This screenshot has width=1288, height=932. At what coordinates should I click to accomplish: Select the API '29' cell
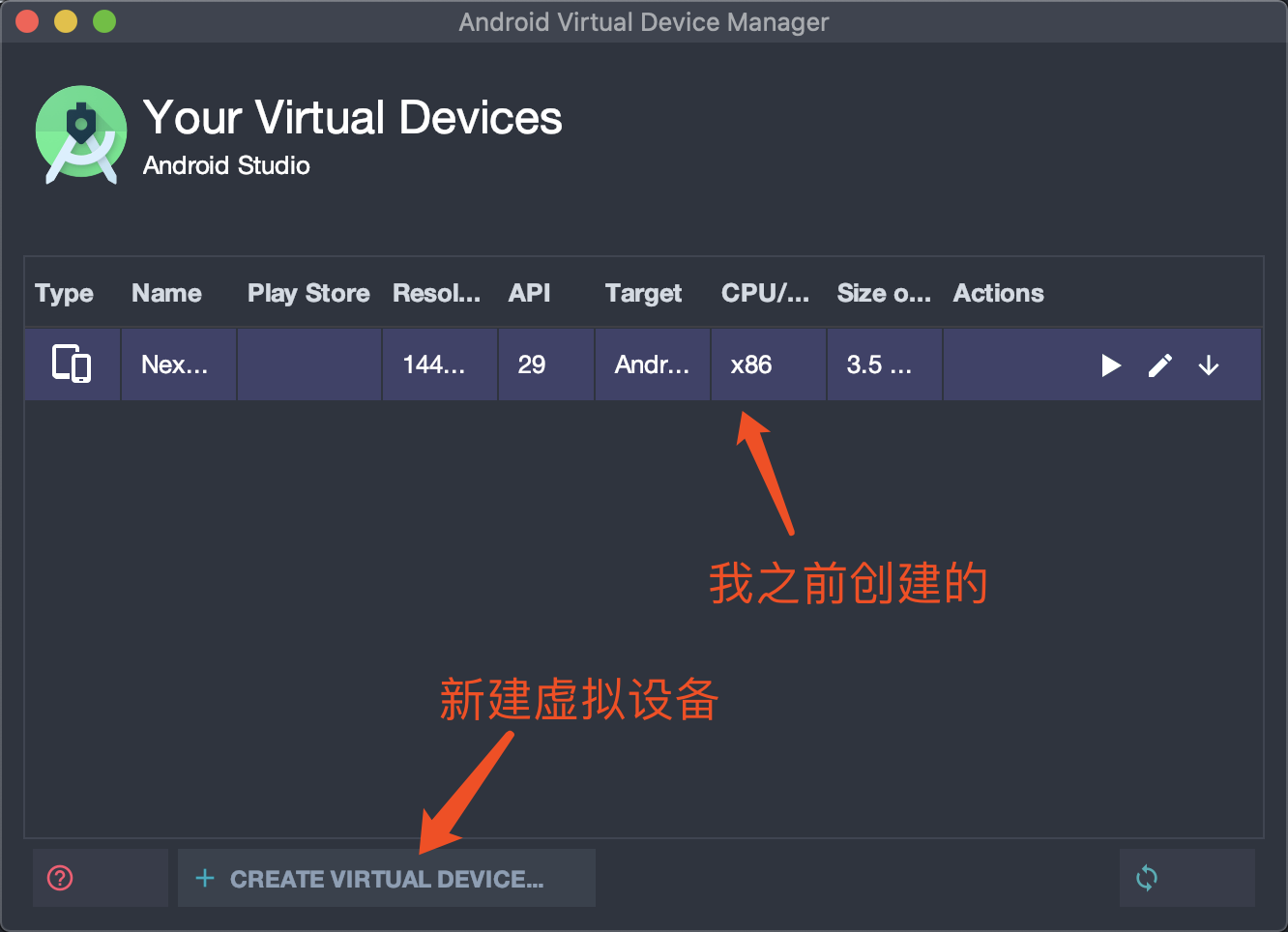point(546,364)
